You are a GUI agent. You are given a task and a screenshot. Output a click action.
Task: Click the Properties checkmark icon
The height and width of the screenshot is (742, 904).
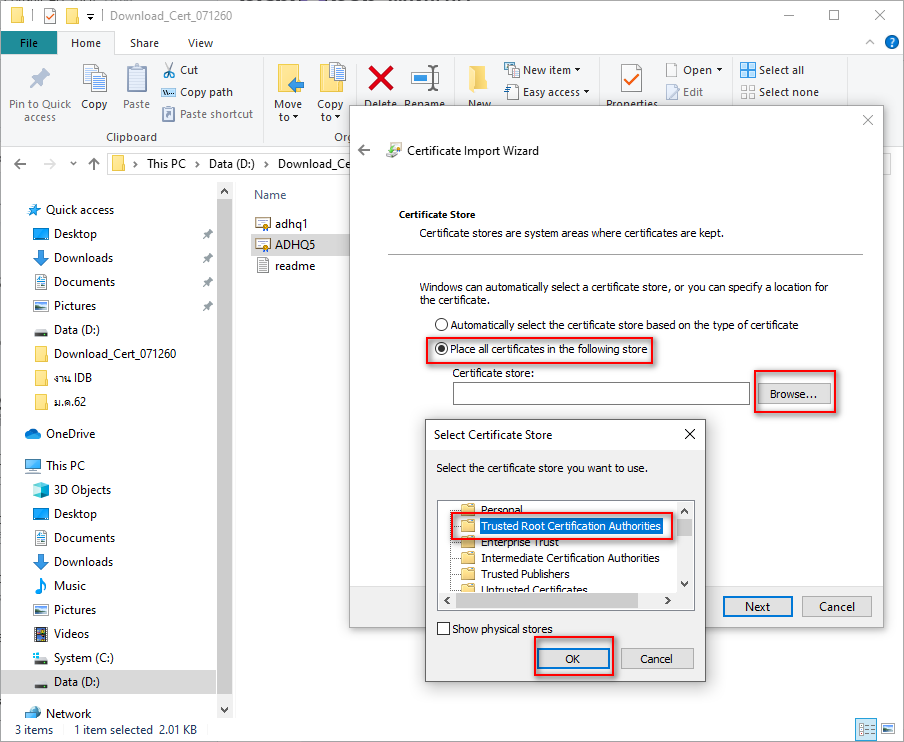(631, 80)
